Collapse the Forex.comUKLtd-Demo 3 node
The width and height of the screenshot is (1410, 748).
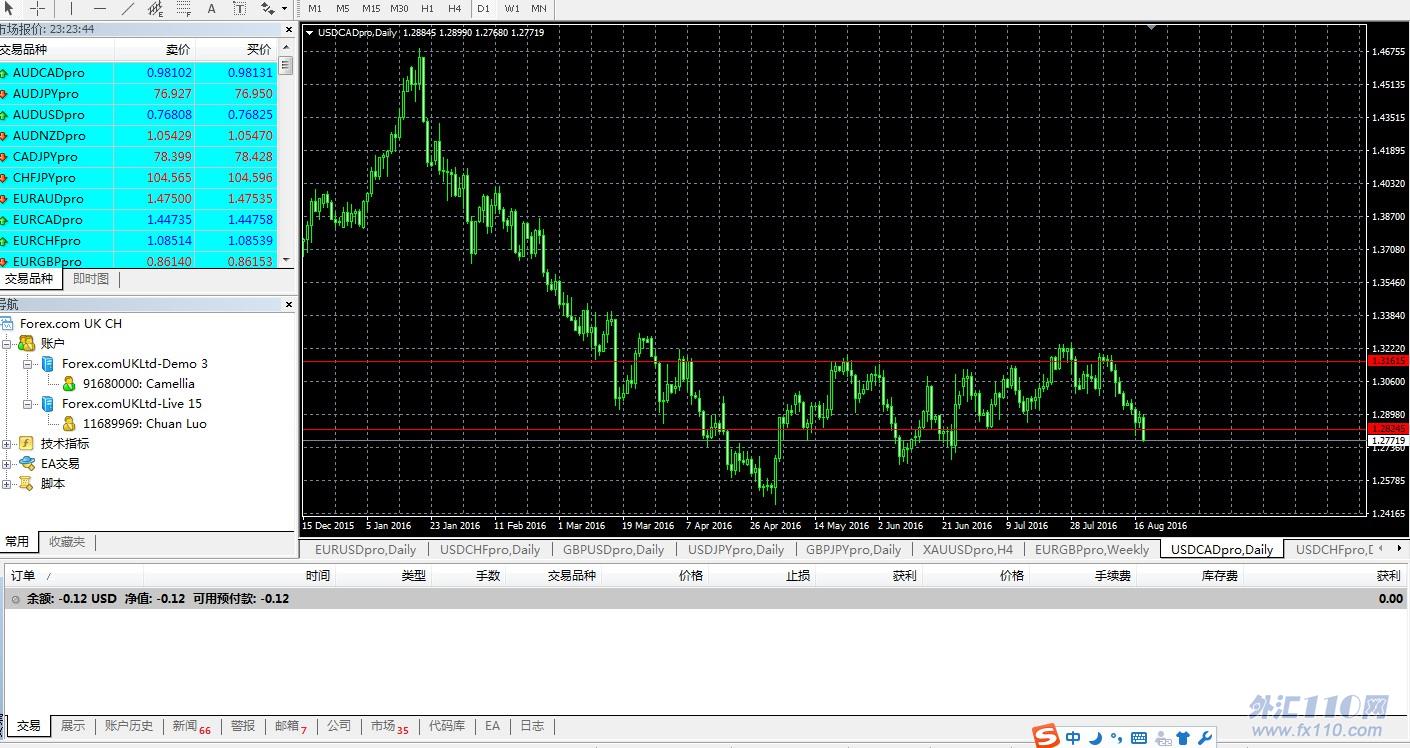[x=28, y=363]
